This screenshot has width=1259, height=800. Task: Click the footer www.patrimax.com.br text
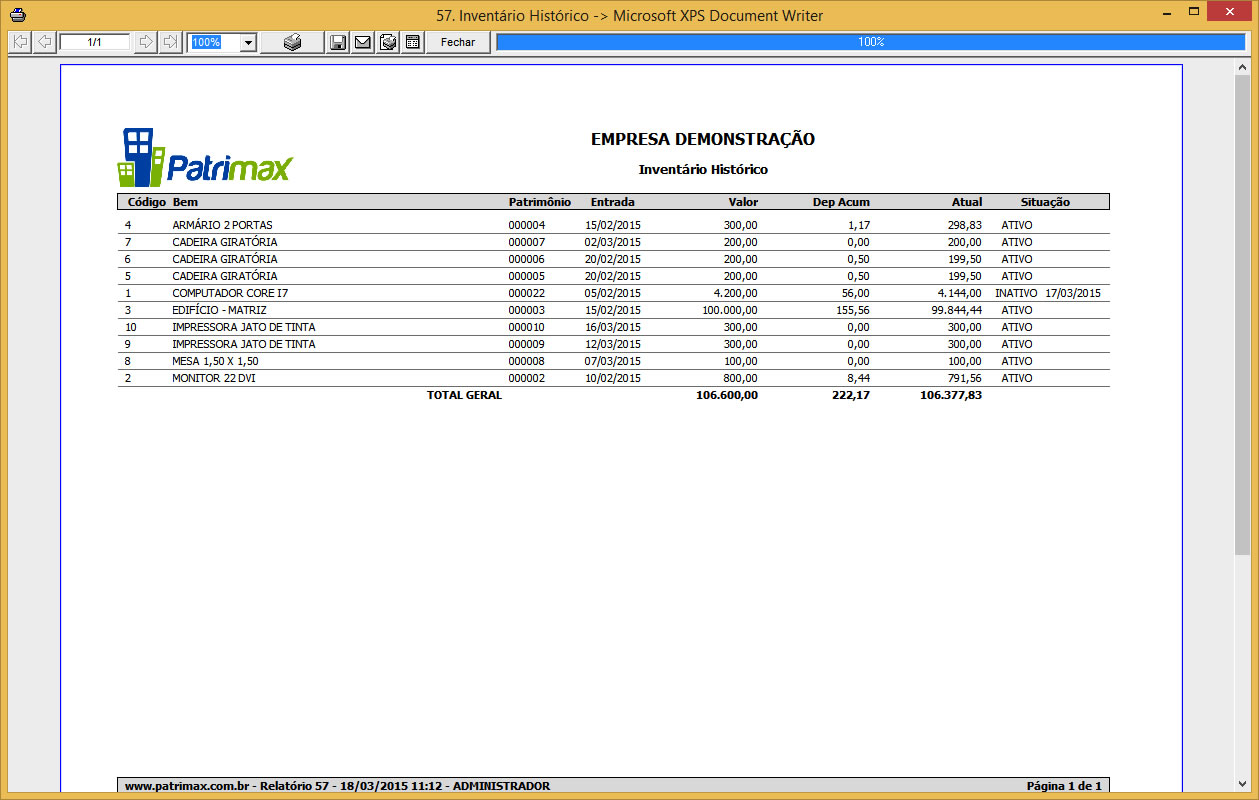tap(189, 786)
